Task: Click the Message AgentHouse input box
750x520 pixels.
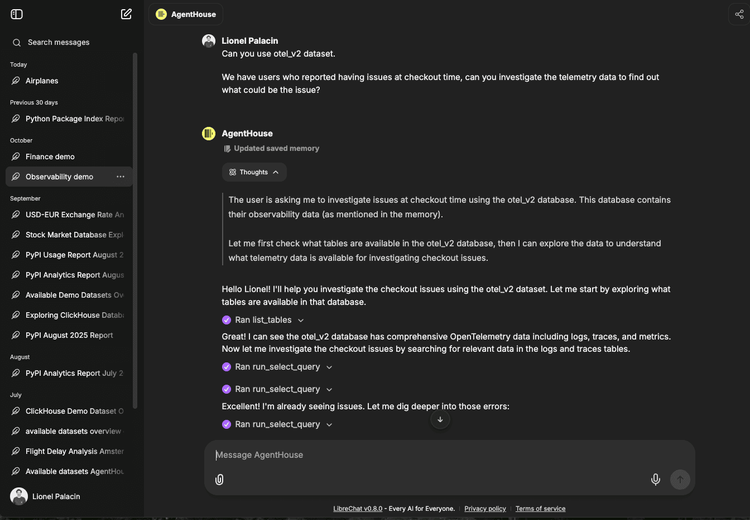Action: [430, 455]
